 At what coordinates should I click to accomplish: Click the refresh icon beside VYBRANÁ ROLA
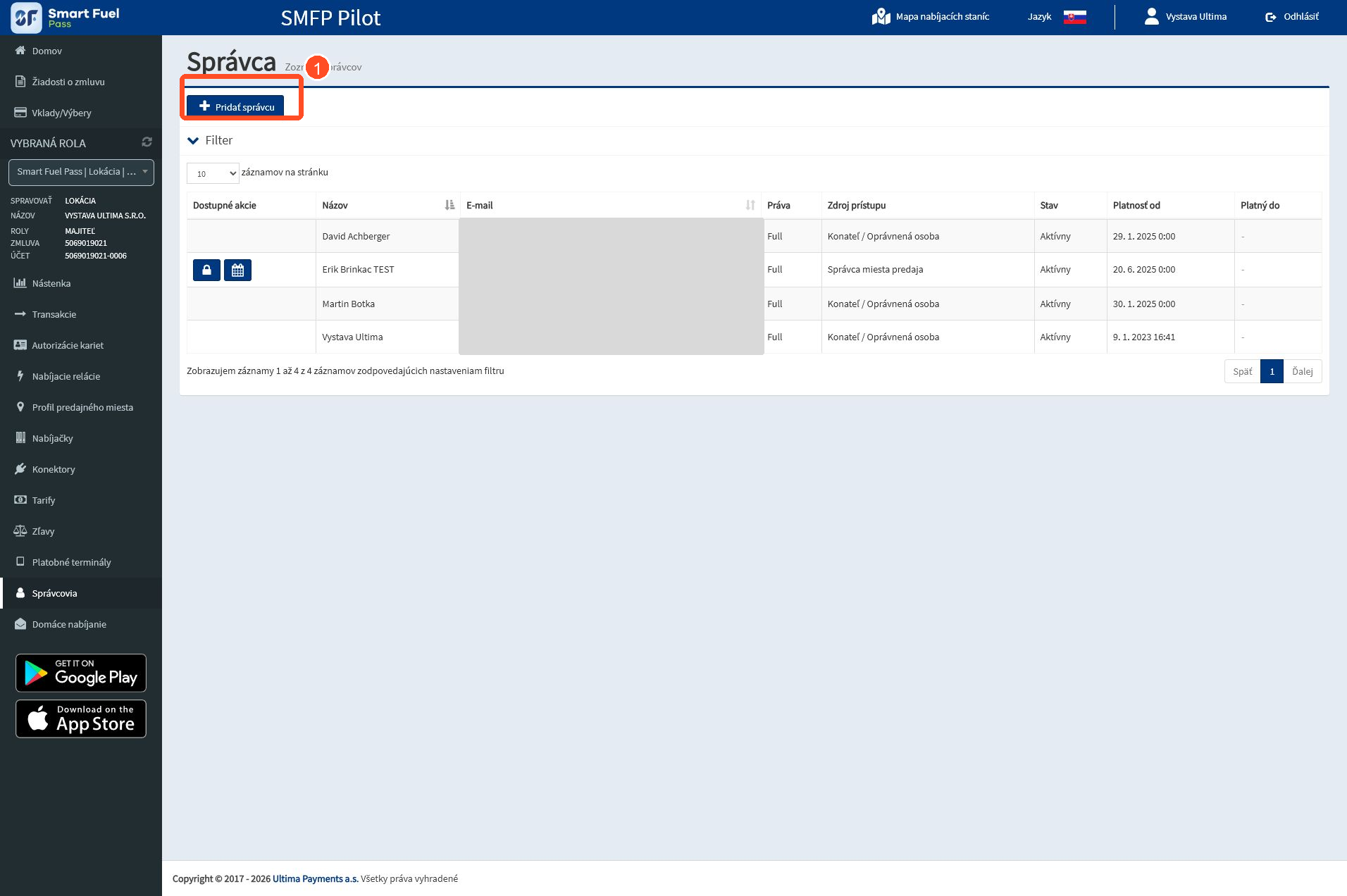[x=147, y=142]
